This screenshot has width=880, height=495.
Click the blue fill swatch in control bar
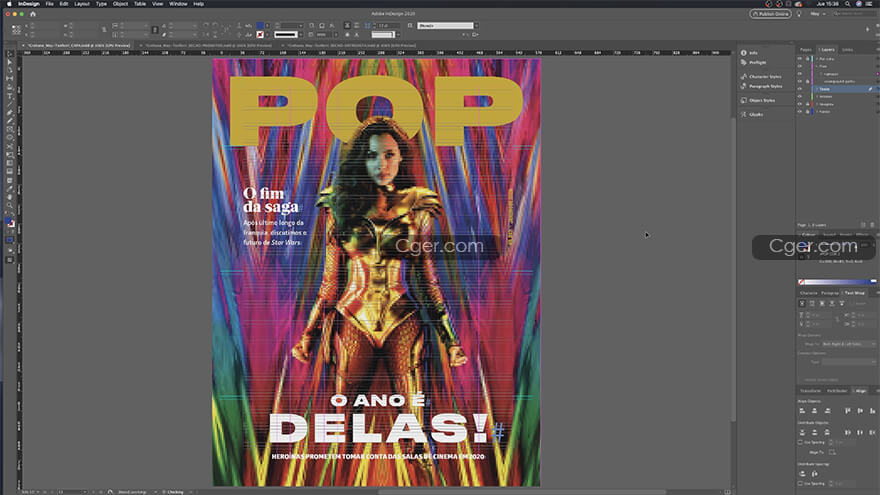[x=260, y=26]
